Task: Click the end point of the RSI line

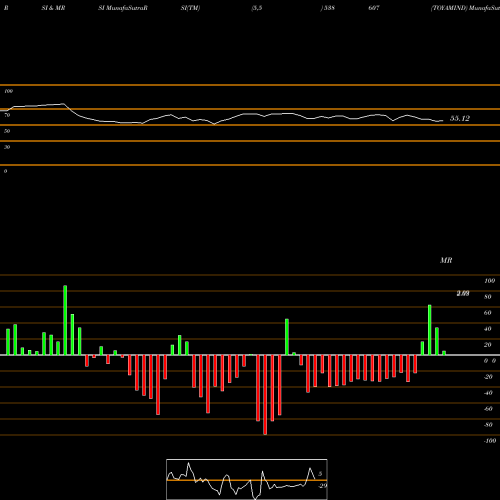Action: coord(443,121)
